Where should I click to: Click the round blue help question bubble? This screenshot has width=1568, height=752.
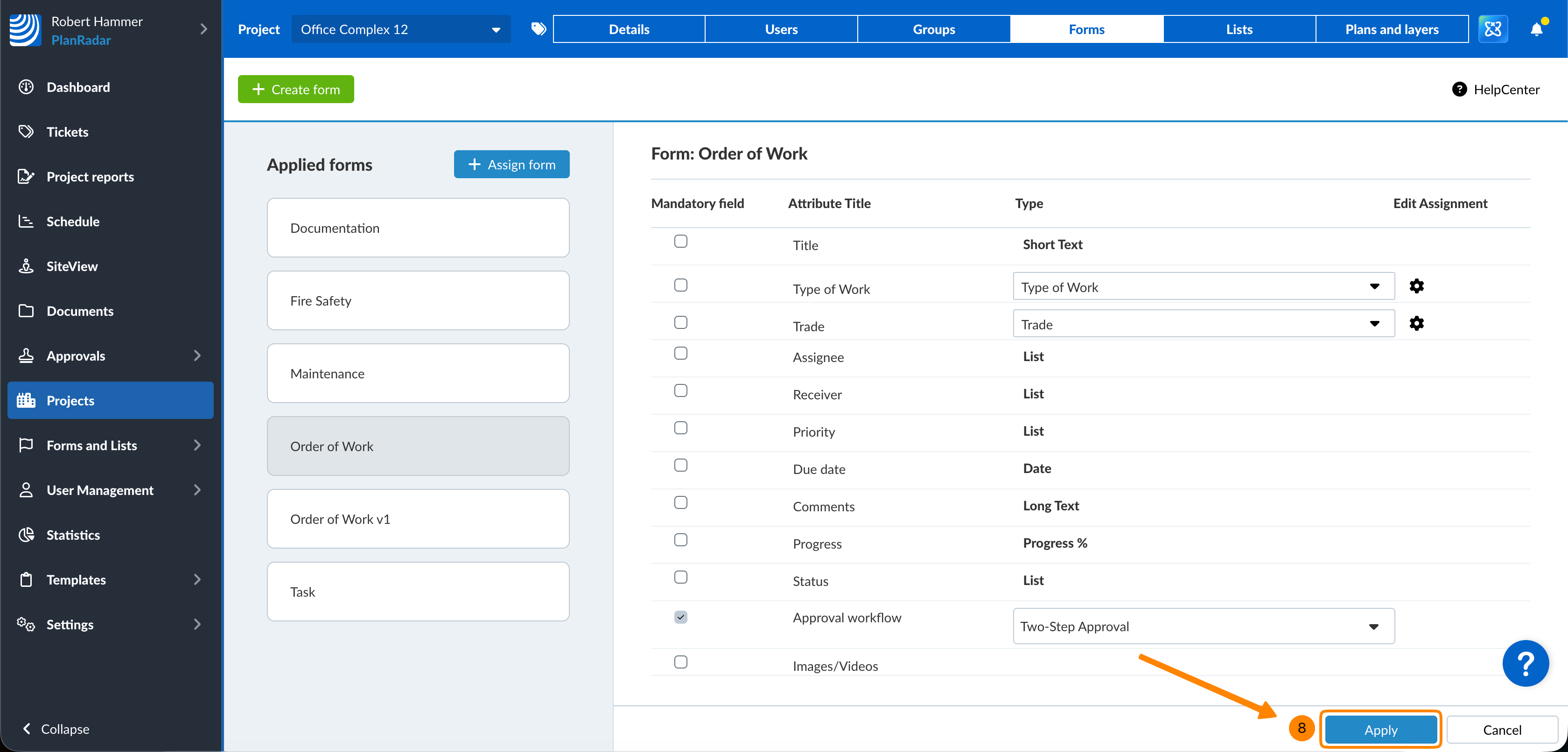(x=1525, y=663)
